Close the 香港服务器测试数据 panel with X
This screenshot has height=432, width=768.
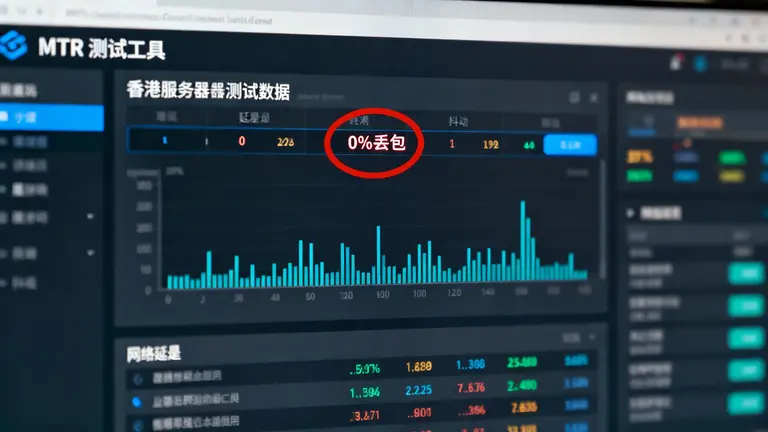point(594,98)
